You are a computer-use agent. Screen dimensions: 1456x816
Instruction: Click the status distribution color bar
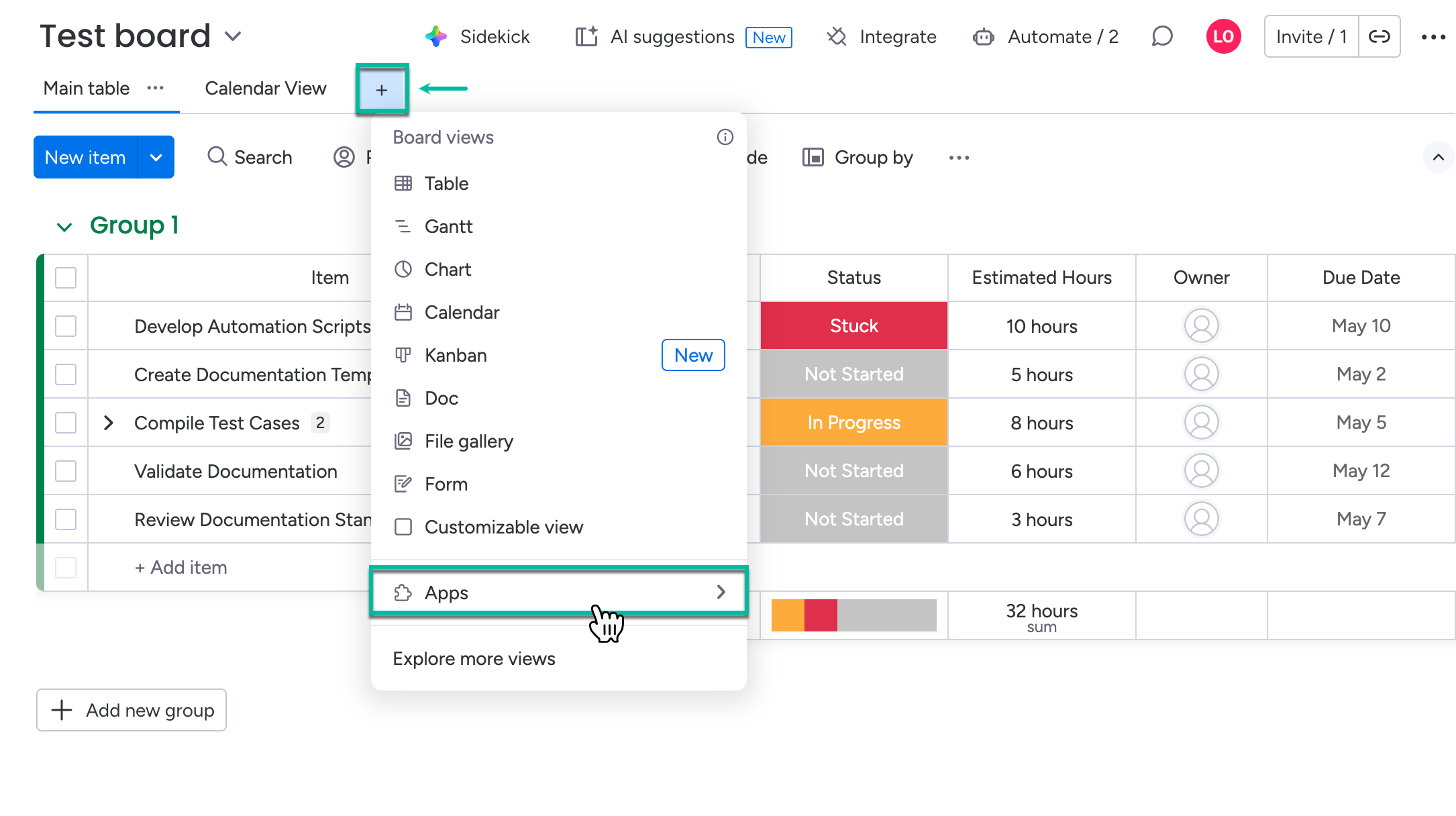click(853, 615)
